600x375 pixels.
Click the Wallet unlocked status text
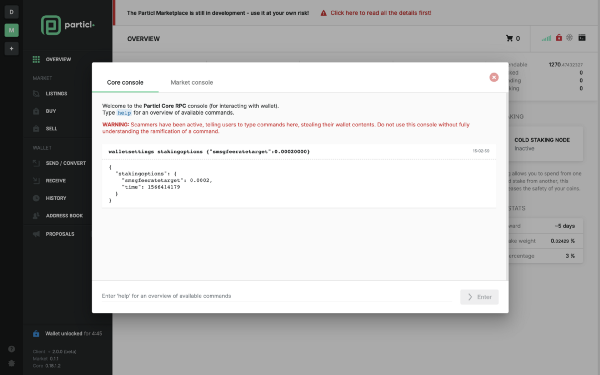click(x=74, y=334)
